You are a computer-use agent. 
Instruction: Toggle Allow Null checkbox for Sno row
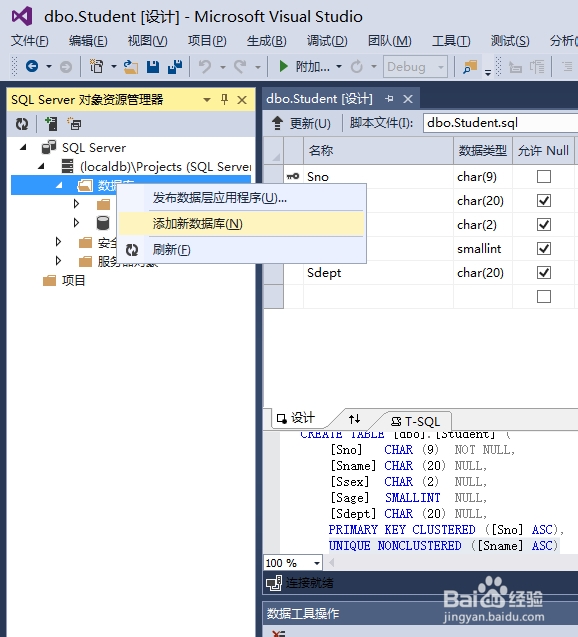coord(544,177)
